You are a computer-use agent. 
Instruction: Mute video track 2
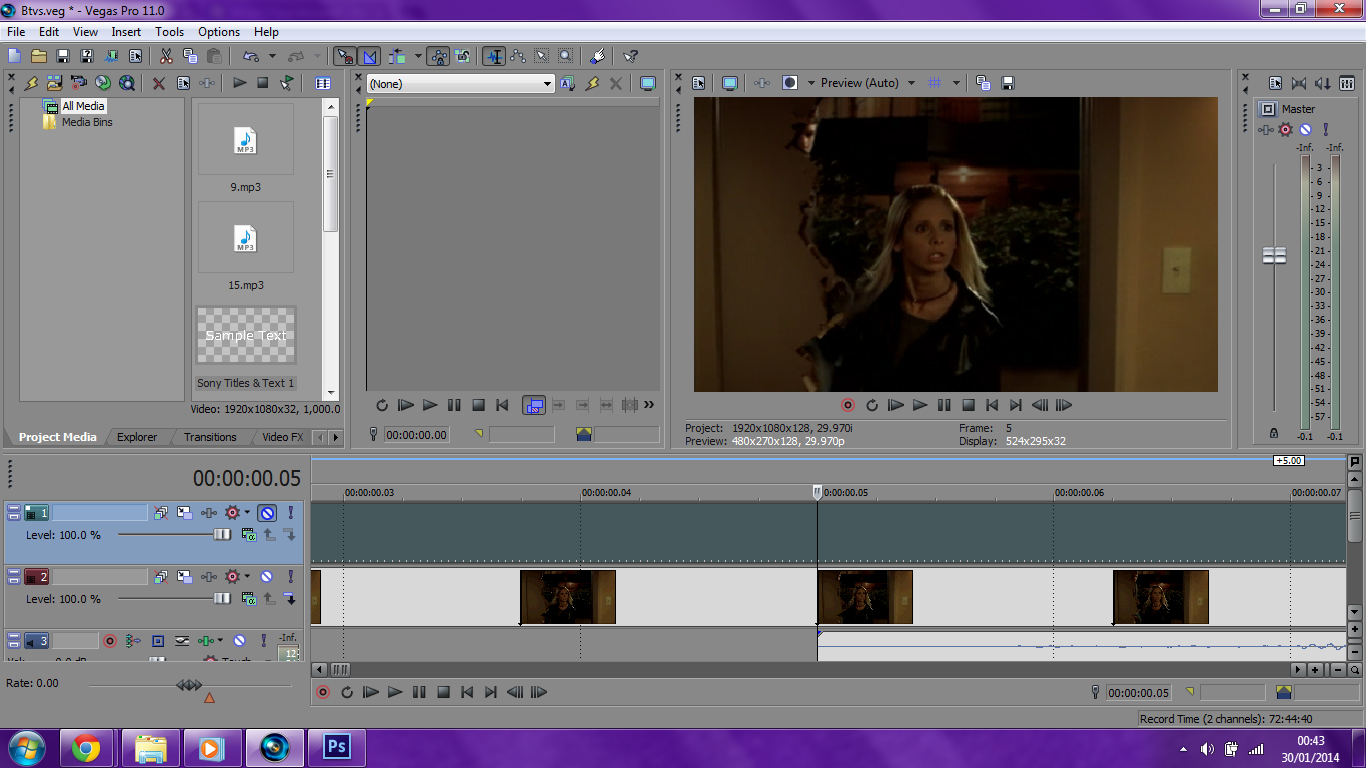(x=267, y=577)
